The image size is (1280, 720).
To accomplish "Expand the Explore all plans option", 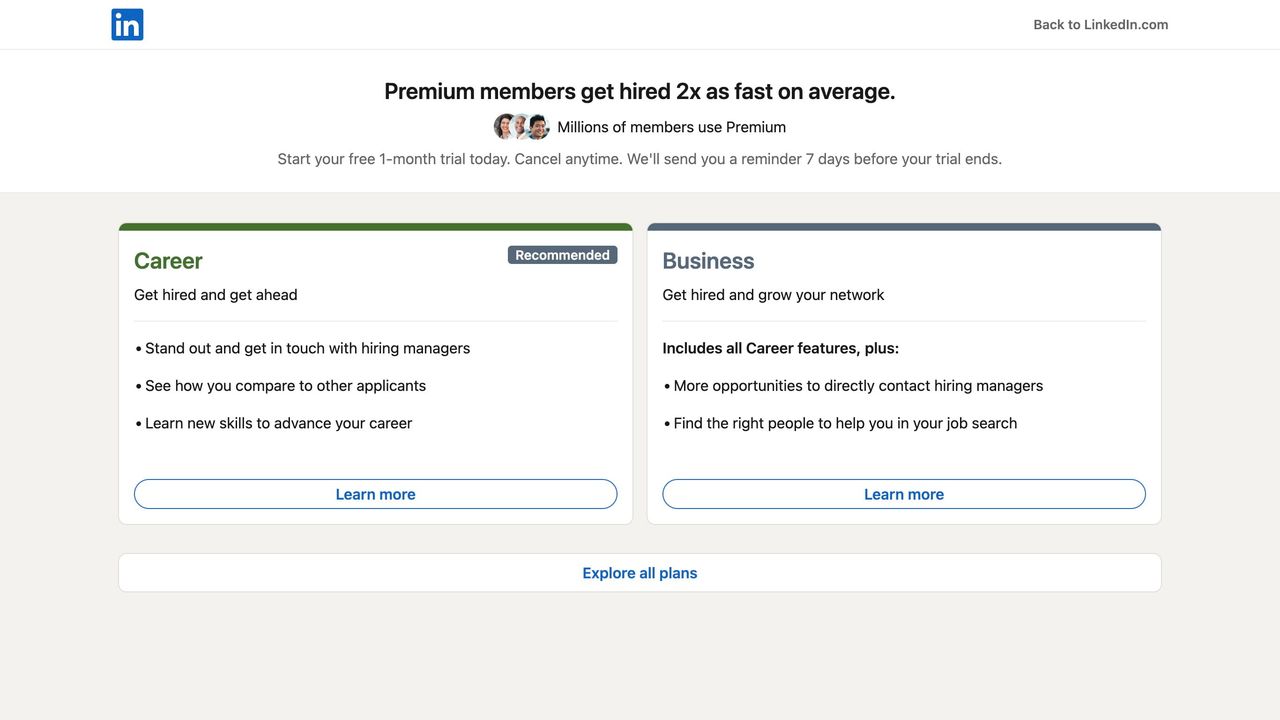I will point(640,573).
